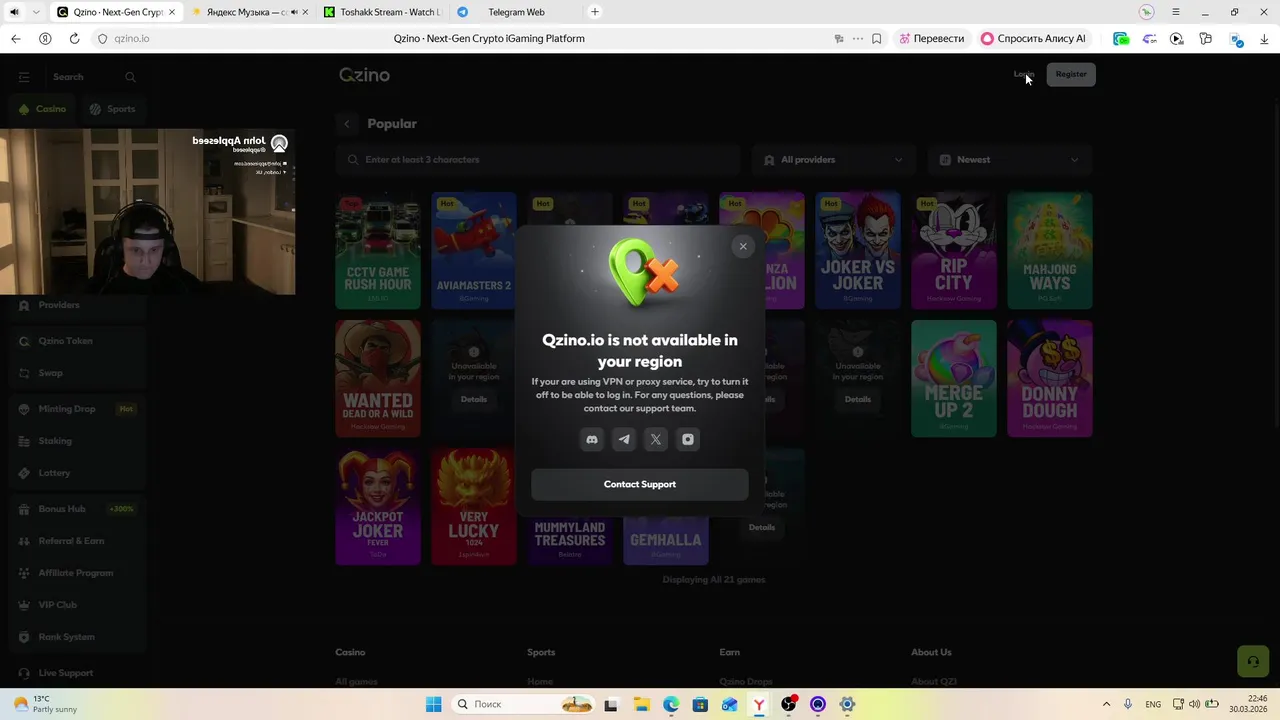This screenshot has width=1280, height=720.
Task: Expand the All providers dropdown
Action: pos(832,160)
